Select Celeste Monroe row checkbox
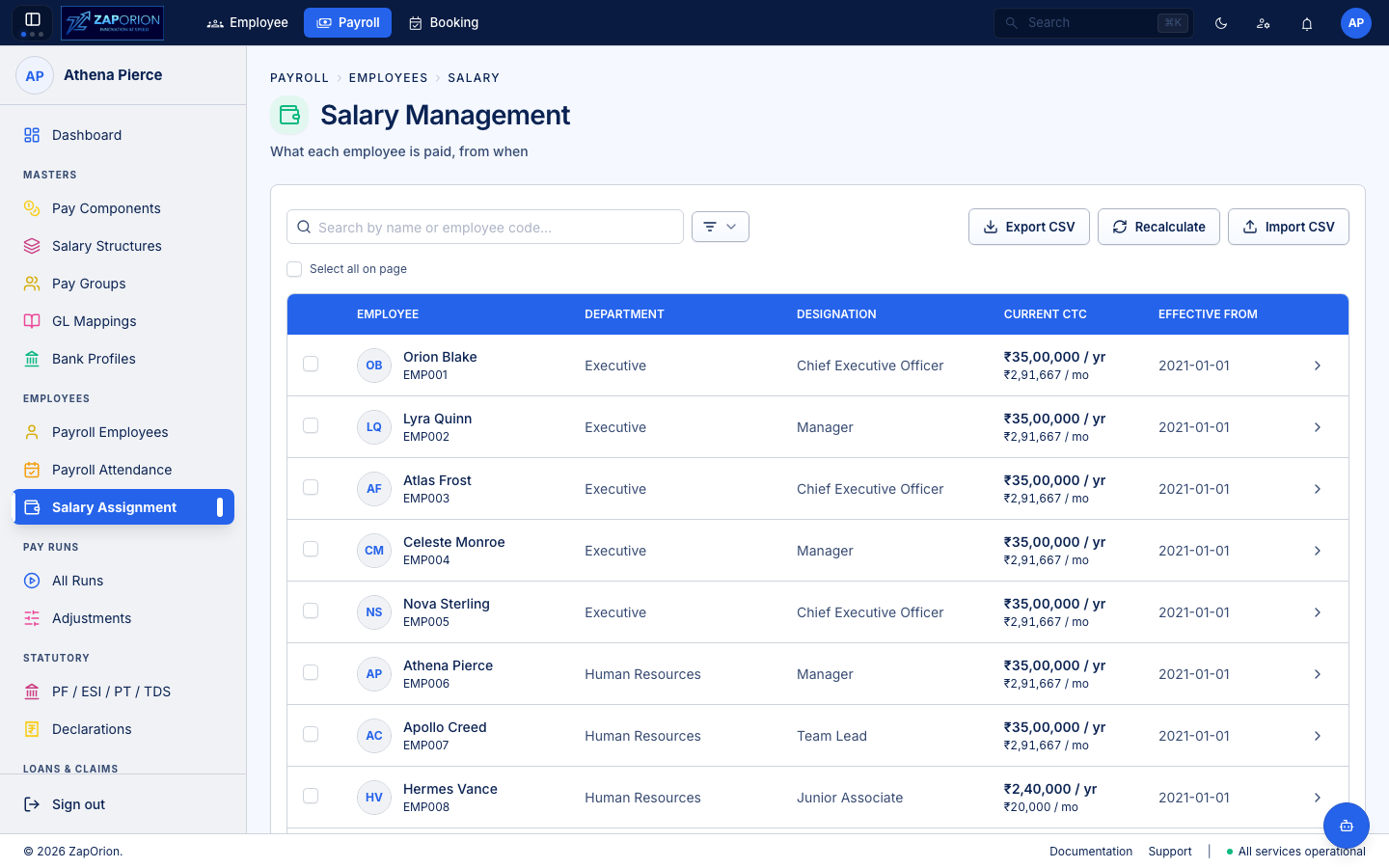Viewport: 1389px width, 868px height. (311, 549)
